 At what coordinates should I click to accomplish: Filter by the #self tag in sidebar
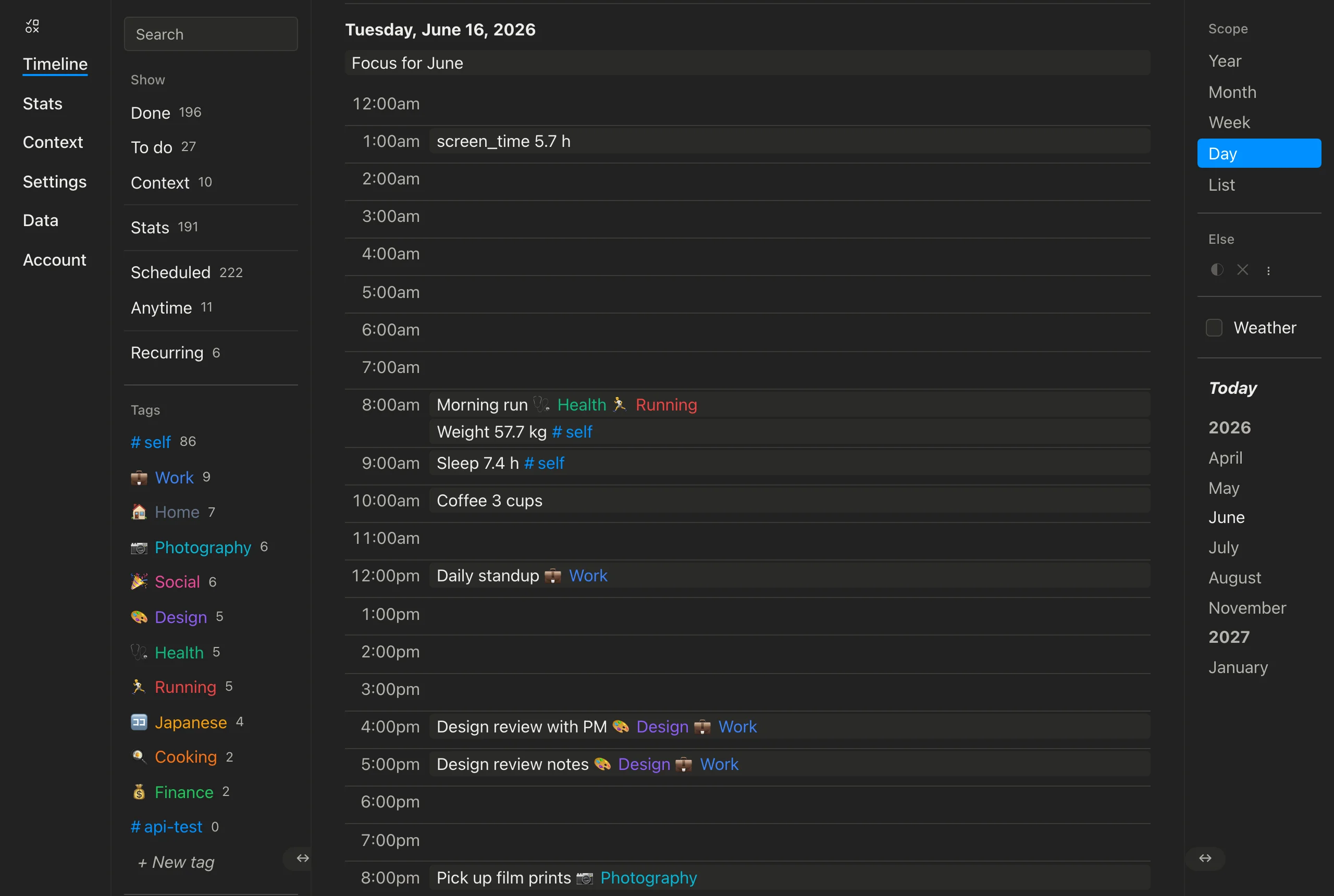[x=150, y=442]
